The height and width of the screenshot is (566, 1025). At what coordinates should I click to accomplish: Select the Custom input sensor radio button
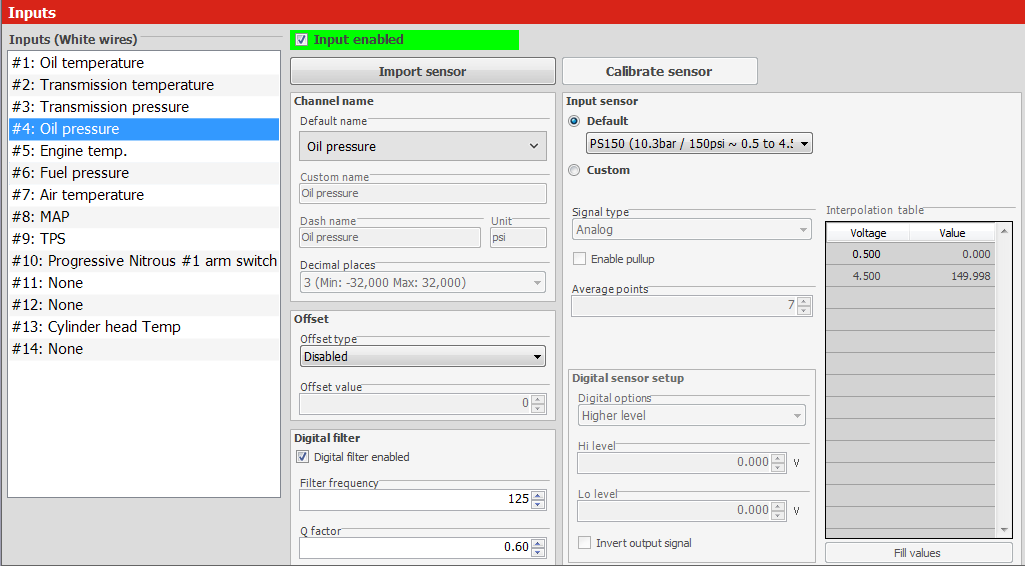coord(574,170)
